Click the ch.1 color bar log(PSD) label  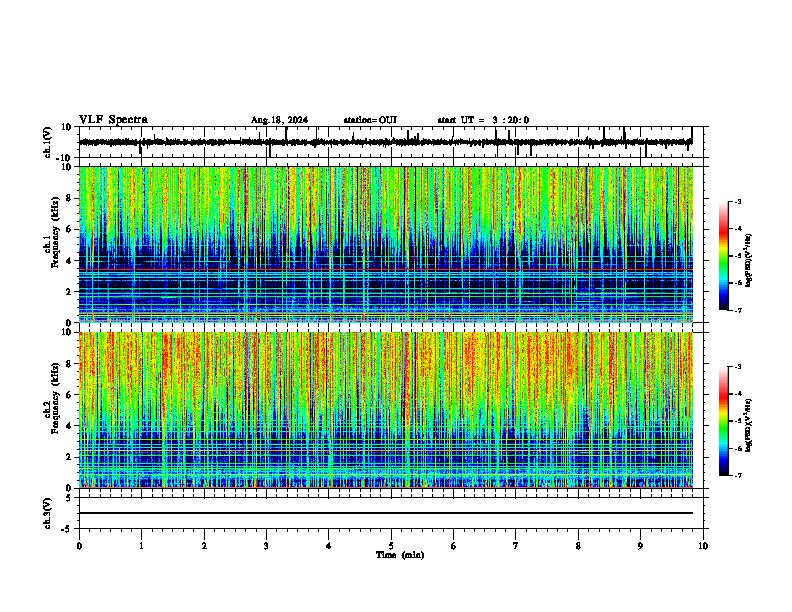point(749,260)
